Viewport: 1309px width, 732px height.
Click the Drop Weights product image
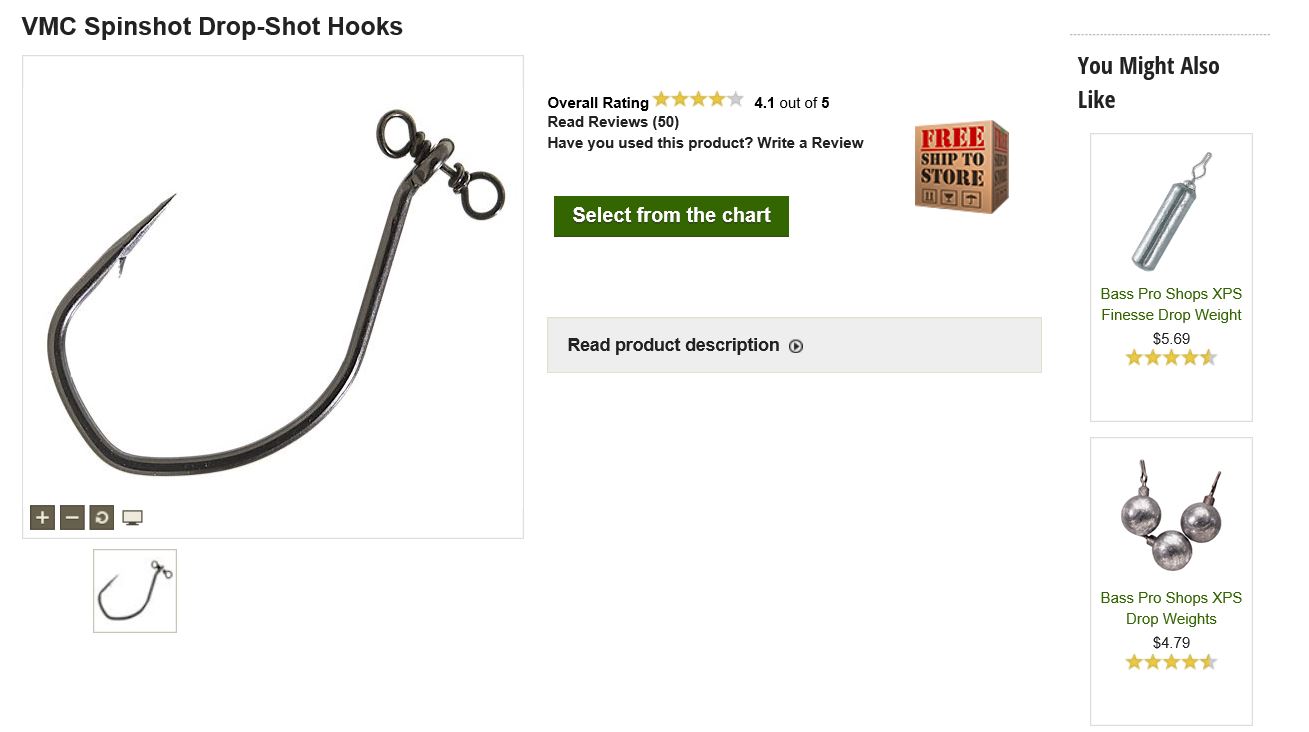1171,515
